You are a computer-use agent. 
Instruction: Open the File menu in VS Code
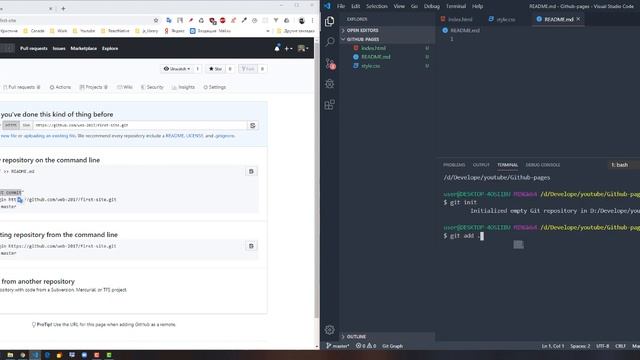[341, 6]
